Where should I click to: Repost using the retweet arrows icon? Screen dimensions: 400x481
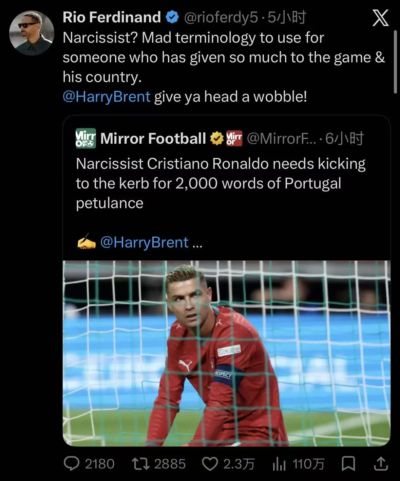140,464
